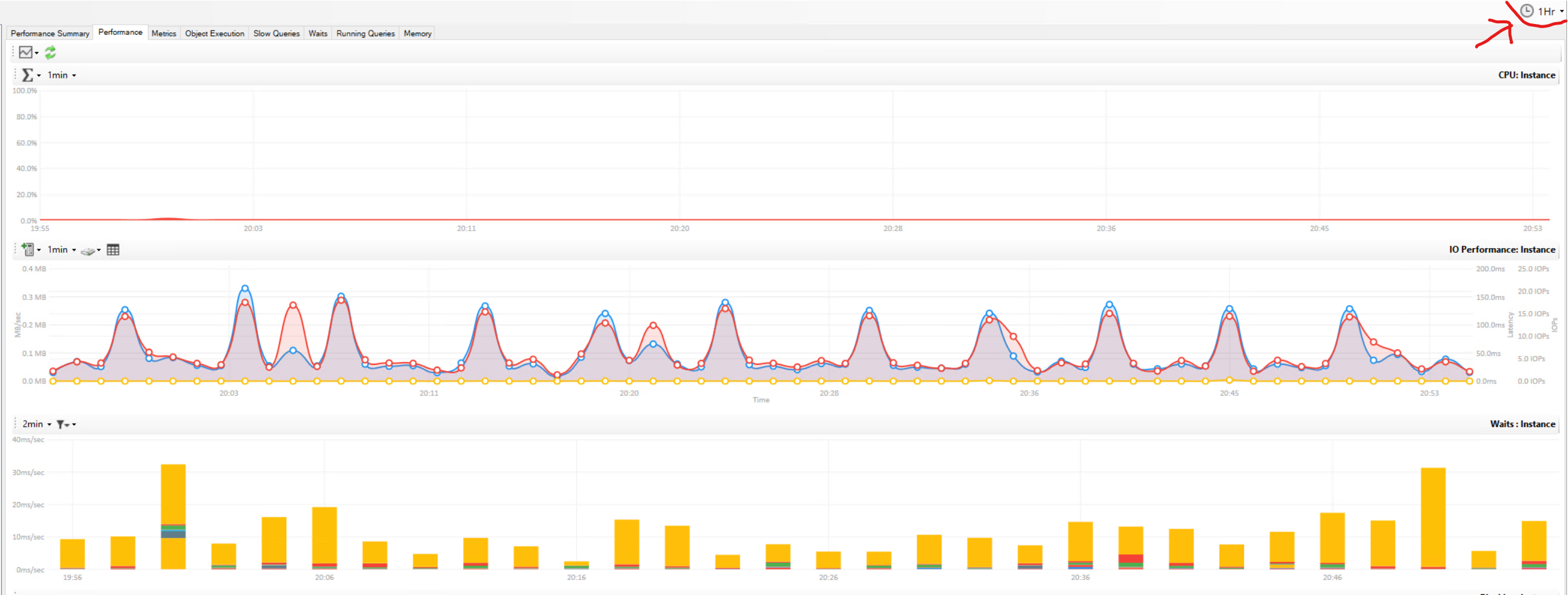This screenshot has height=595, width=1568.
Task: Open the Object Execution view
Action: pos(214,34)
